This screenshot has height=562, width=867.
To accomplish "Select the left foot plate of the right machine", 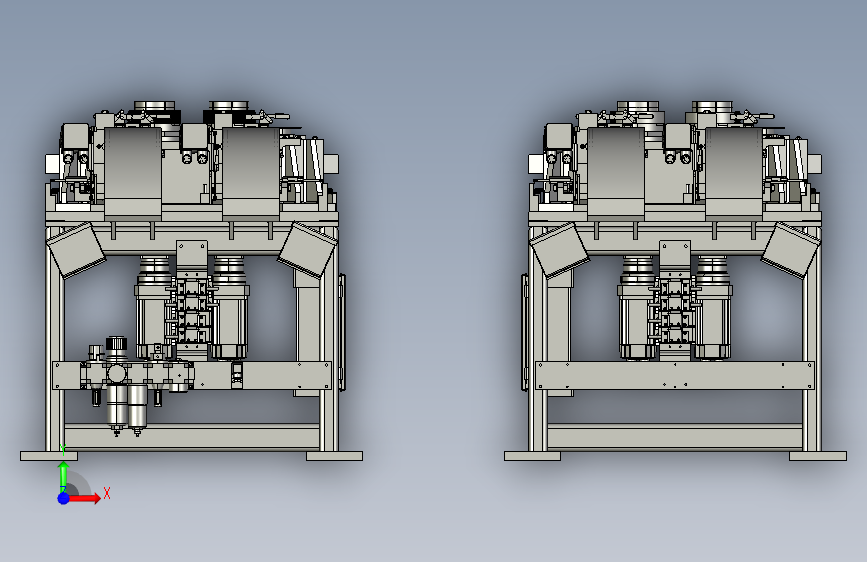I will [x=532, y=456].
